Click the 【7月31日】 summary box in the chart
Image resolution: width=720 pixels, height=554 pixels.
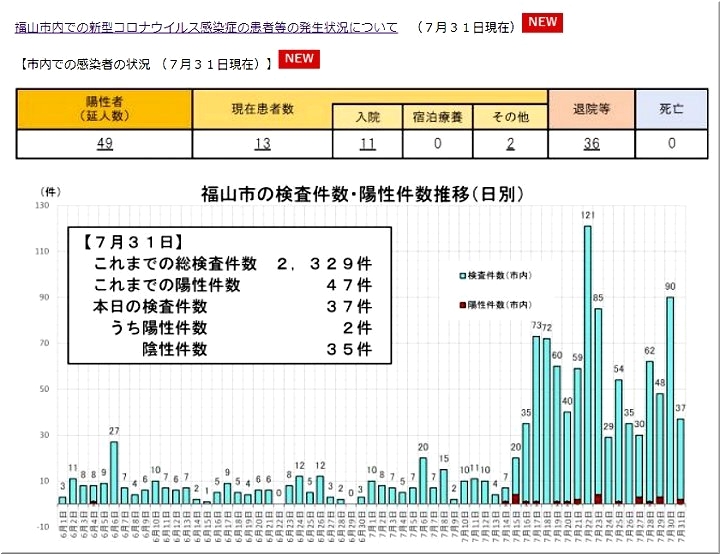(x=230, y=296)
